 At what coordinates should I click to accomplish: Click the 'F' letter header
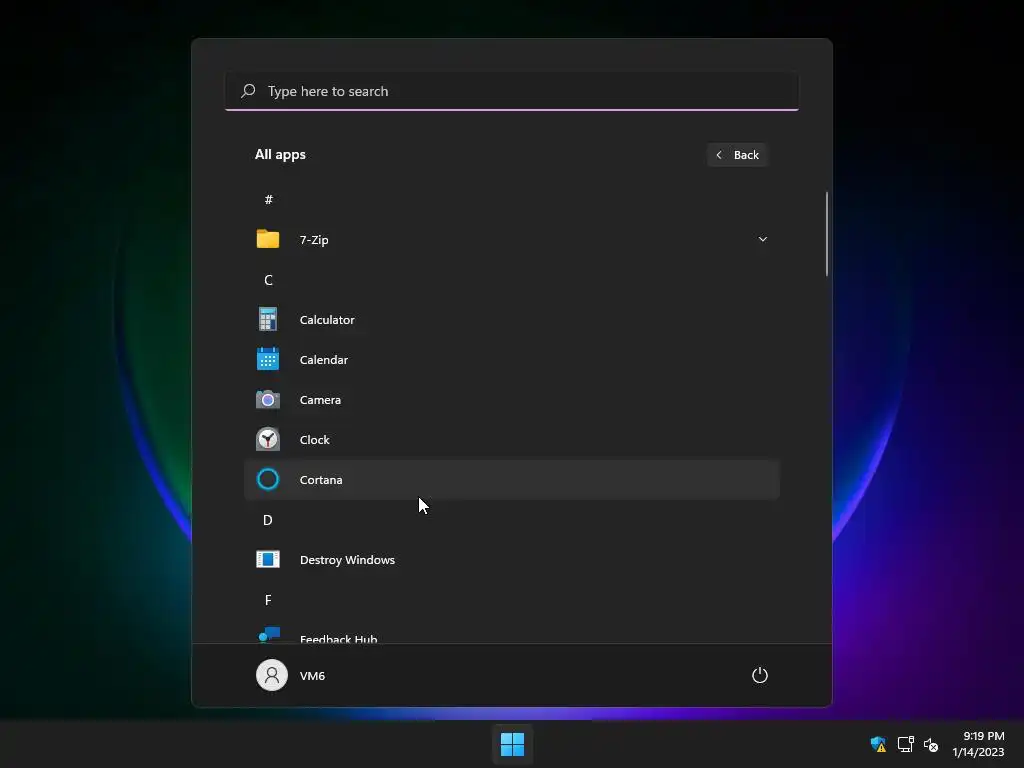click(x=268, y=600)
